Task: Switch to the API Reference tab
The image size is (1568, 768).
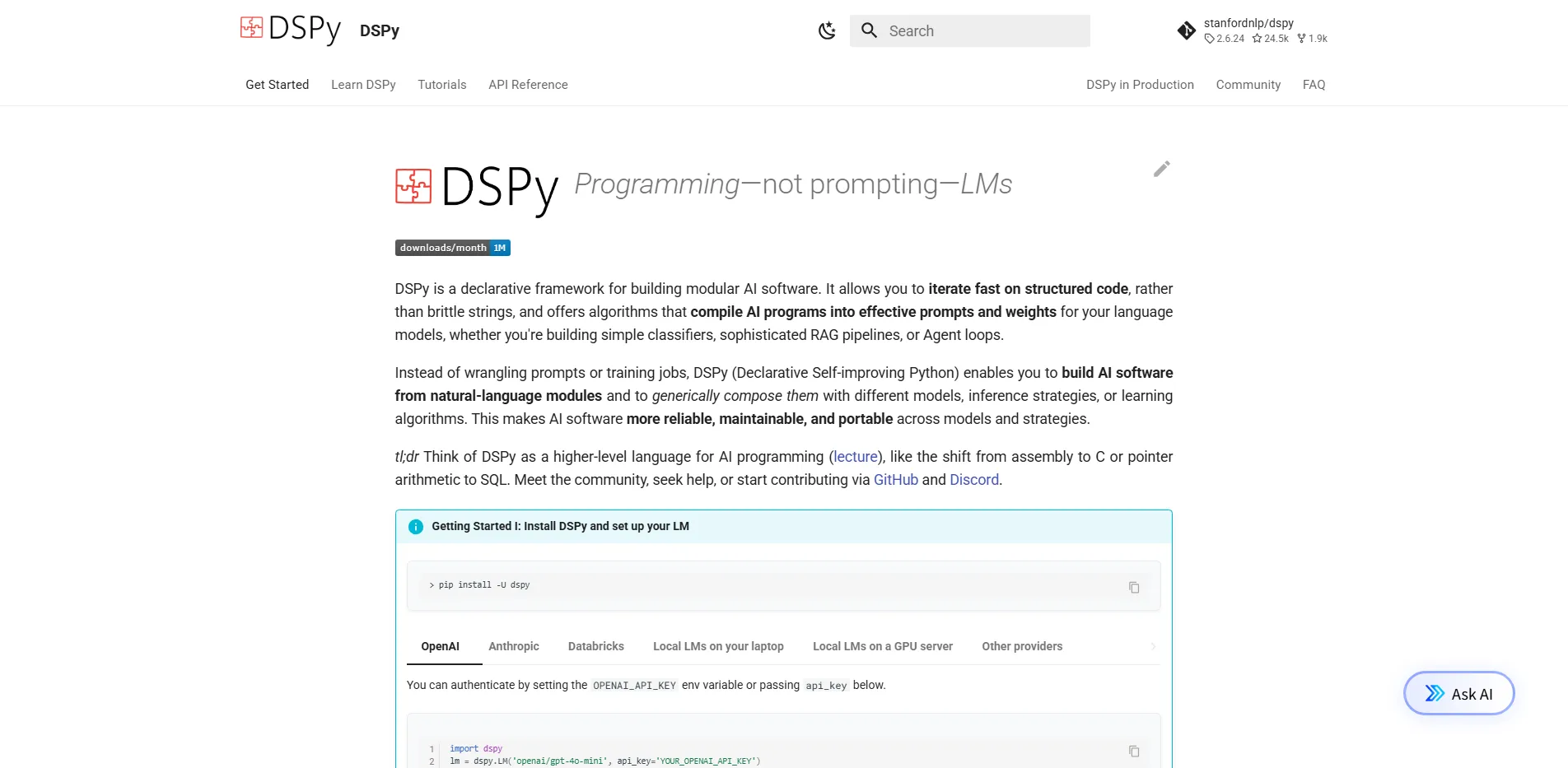Action: point(528,85)
